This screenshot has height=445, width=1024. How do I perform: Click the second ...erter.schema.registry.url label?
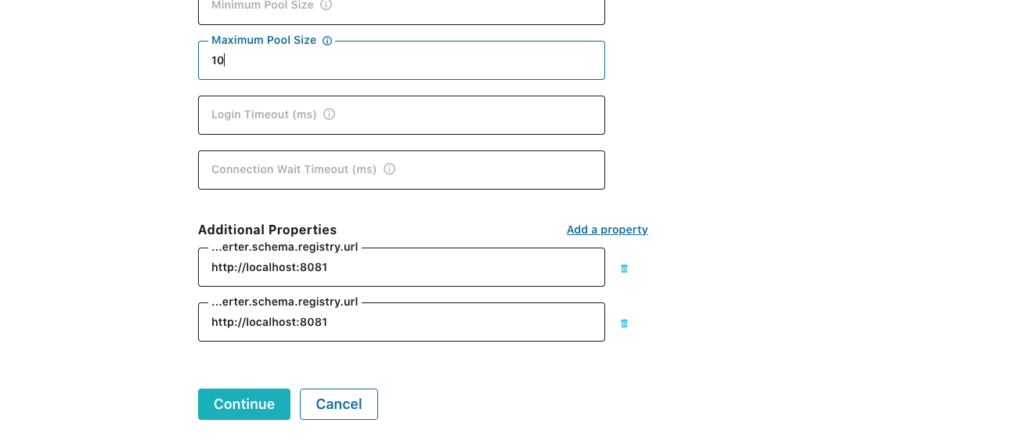click(284, 302)
